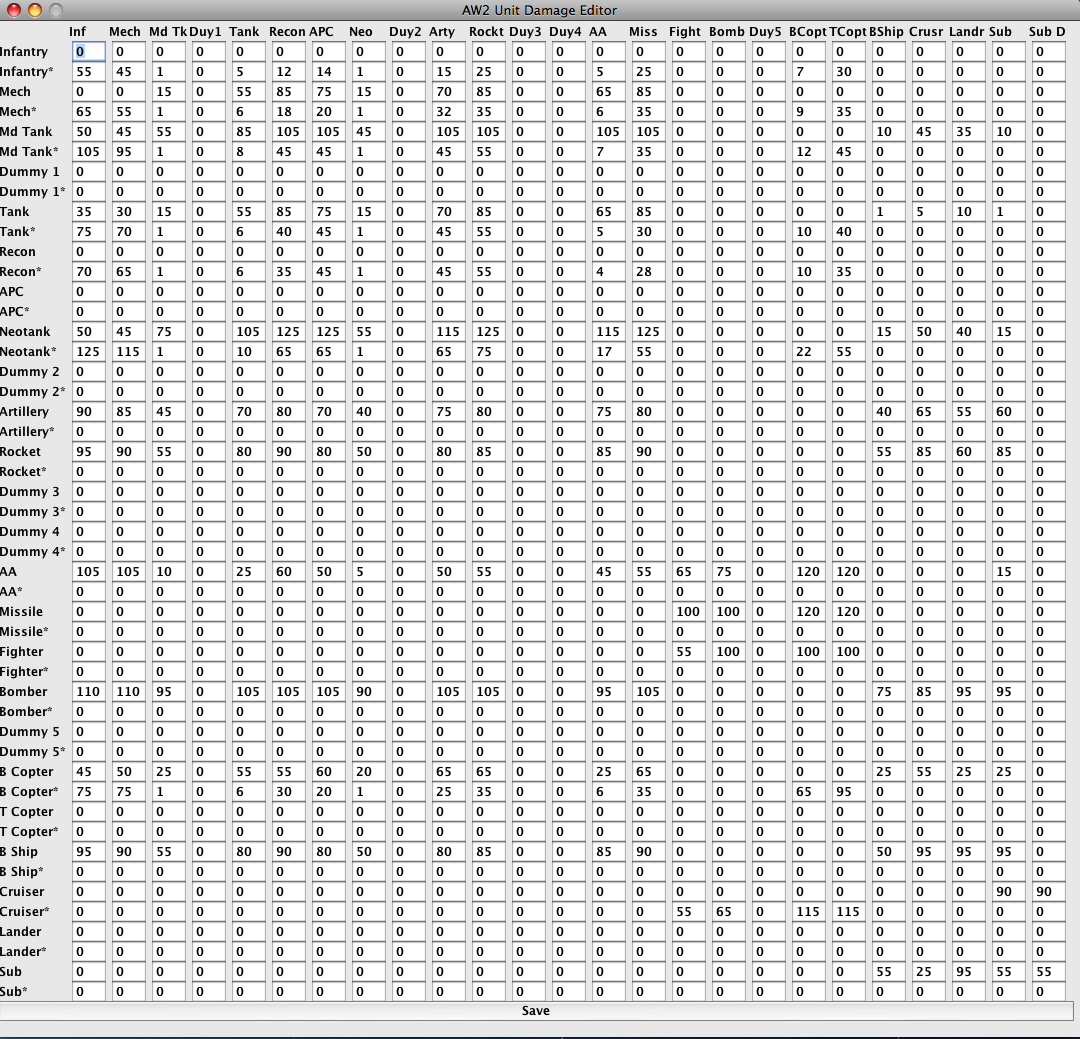Edit Dummy 1 vs Inf field
This screenshot has width=1080, height=1039.
(88, 172)
